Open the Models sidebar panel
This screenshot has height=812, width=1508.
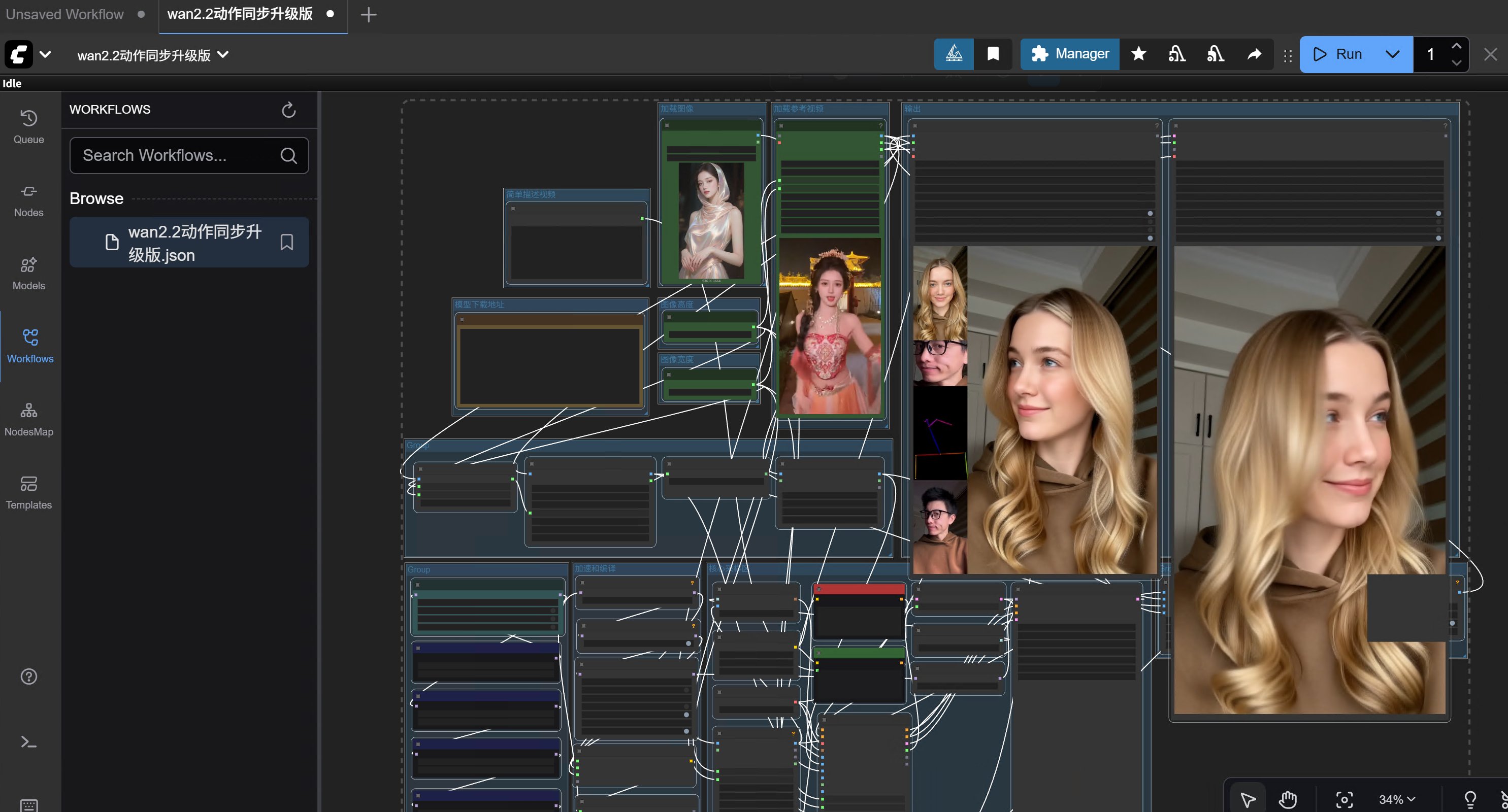(28, 273)
